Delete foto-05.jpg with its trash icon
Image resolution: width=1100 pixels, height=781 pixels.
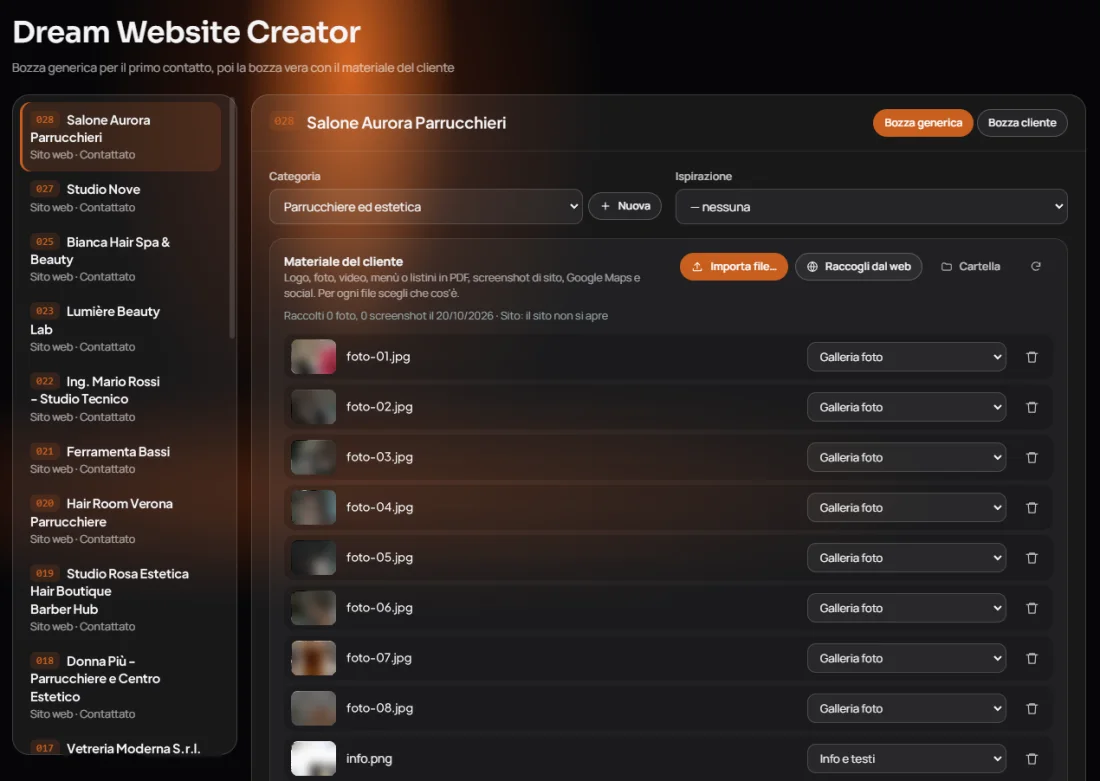(1032, 558)
